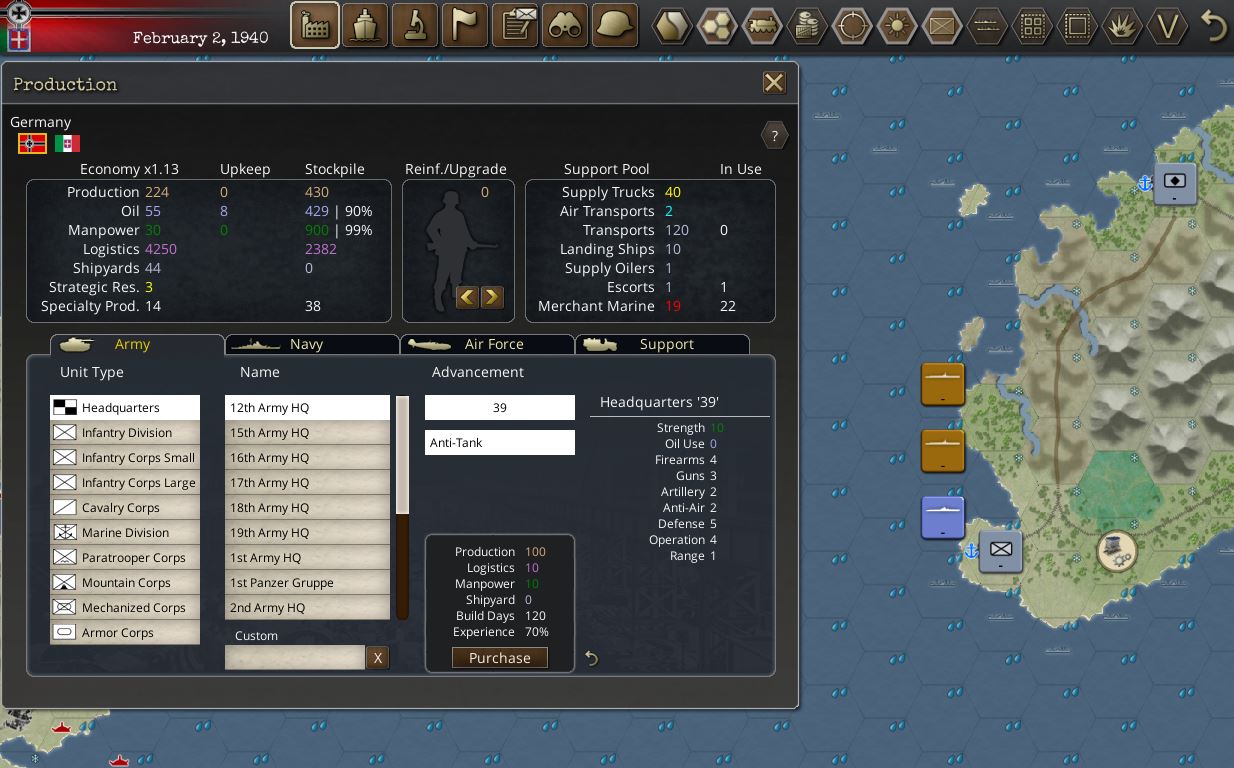Open the Diplomacy flag button
1234x768 pixels.
click(x=465, y=25)
